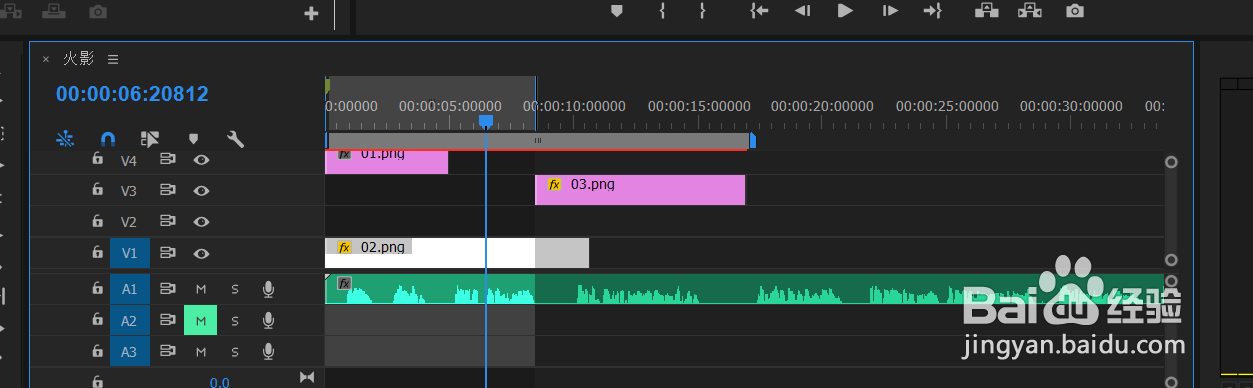The width and height of the screenshot is (1253, 388).
Task: Step forward one frame
Action: point(889,11)
